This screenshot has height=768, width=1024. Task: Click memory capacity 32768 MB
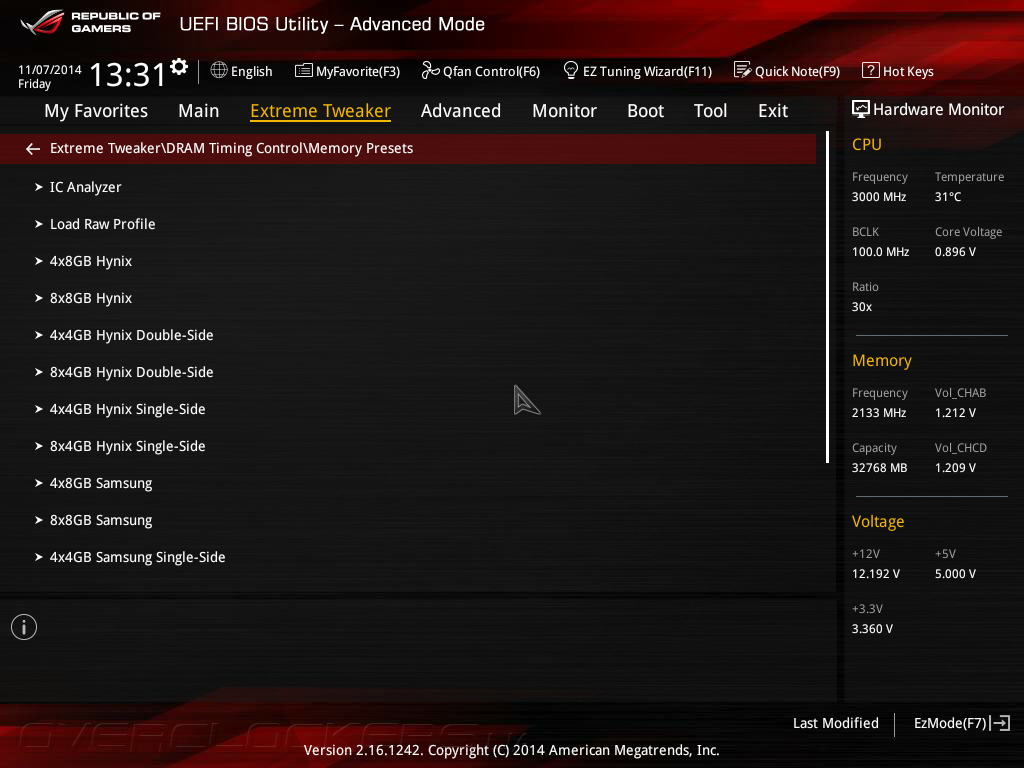879,468
